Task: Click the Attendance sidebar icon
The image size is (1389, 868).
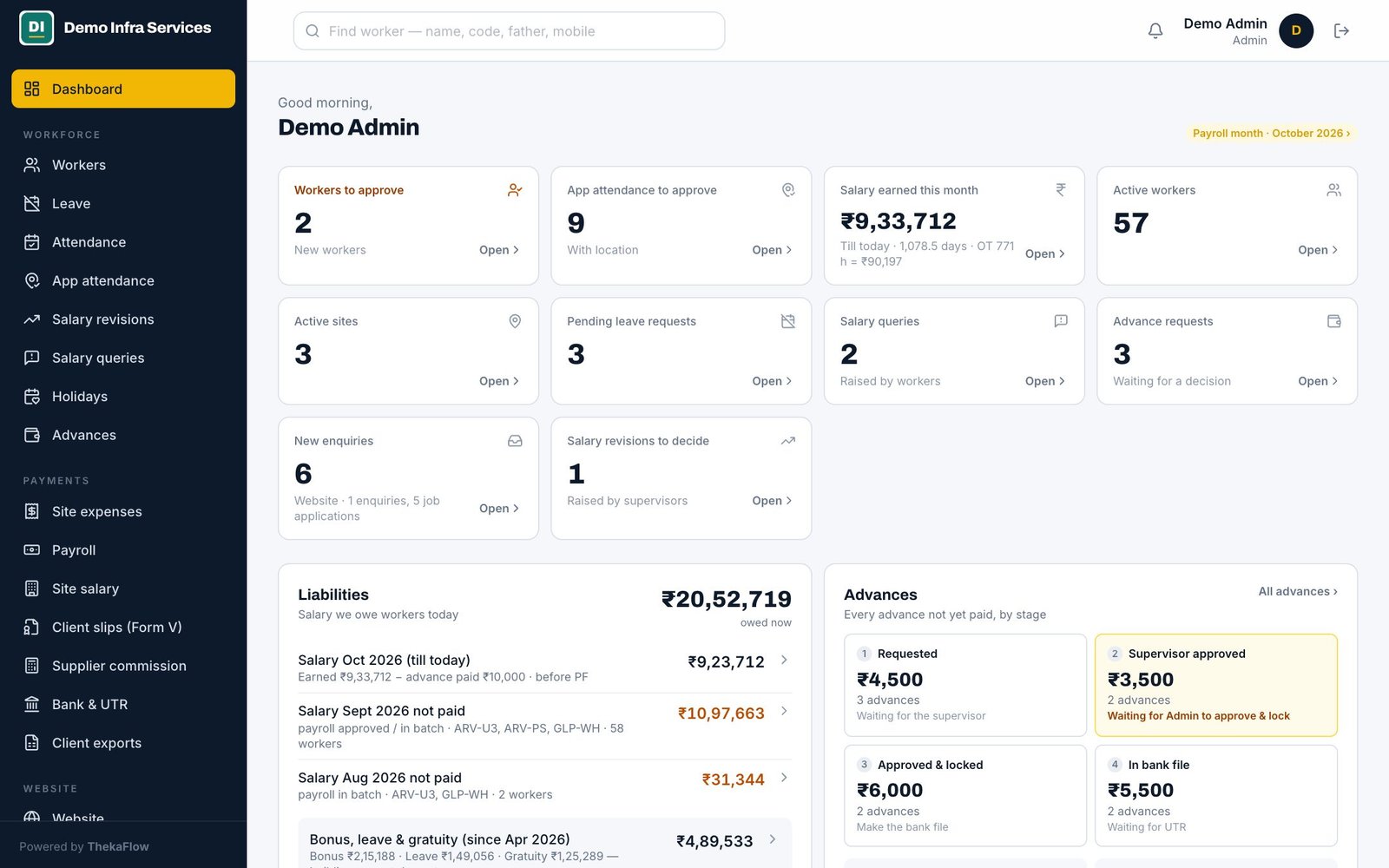Action: point(32,242)
